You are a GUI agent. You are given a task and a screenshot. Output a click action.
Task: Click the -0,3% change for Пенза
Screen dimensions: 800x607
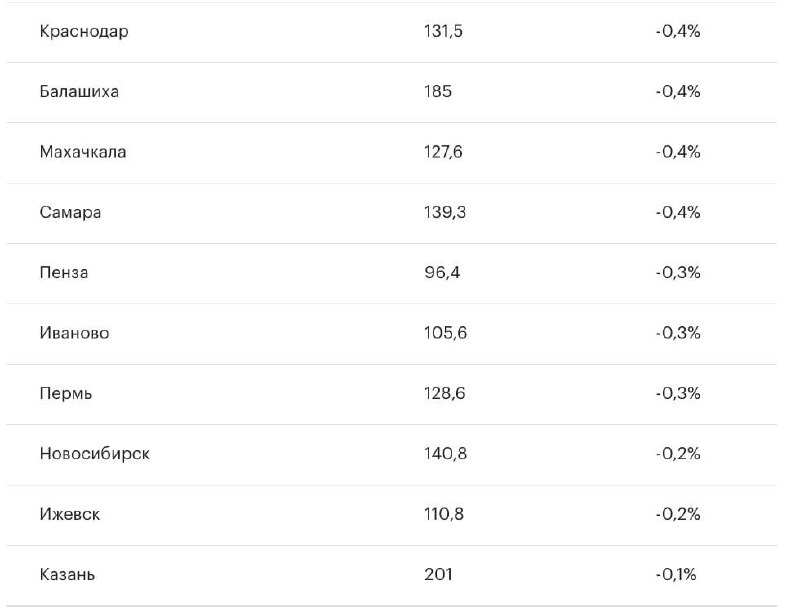[x=678, y=273]
